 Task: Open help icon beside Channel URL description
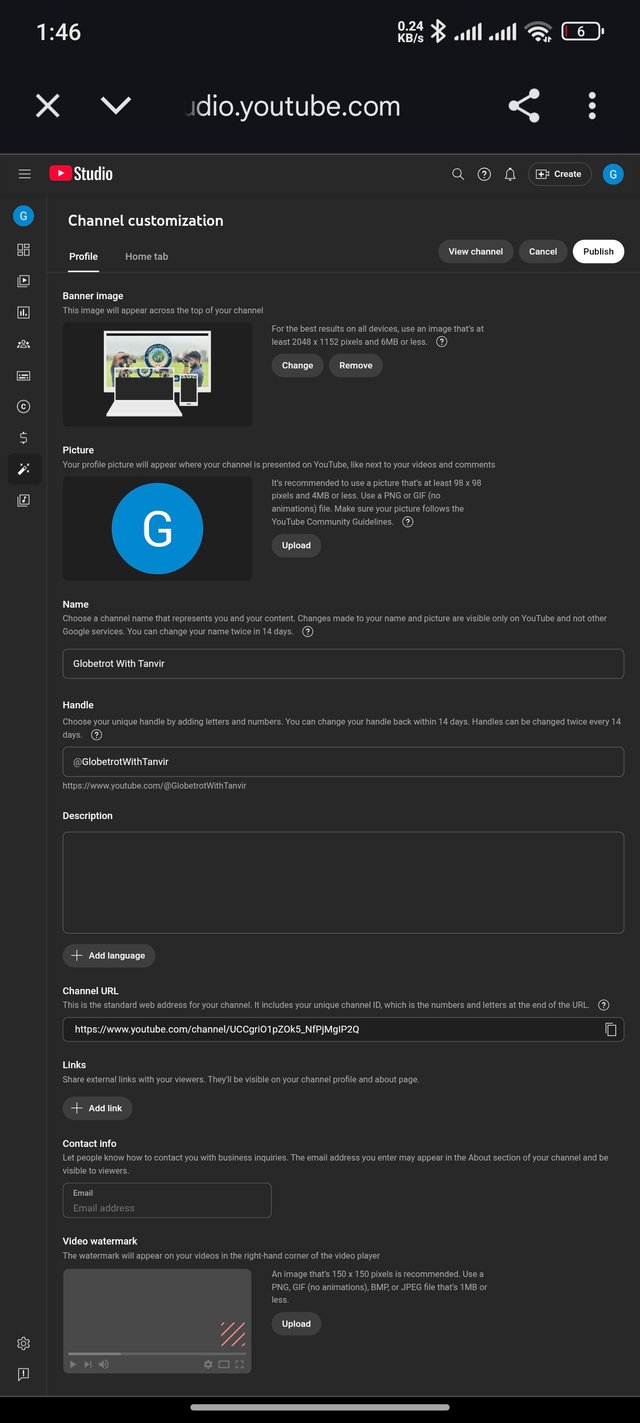(x=603, y=1005)
